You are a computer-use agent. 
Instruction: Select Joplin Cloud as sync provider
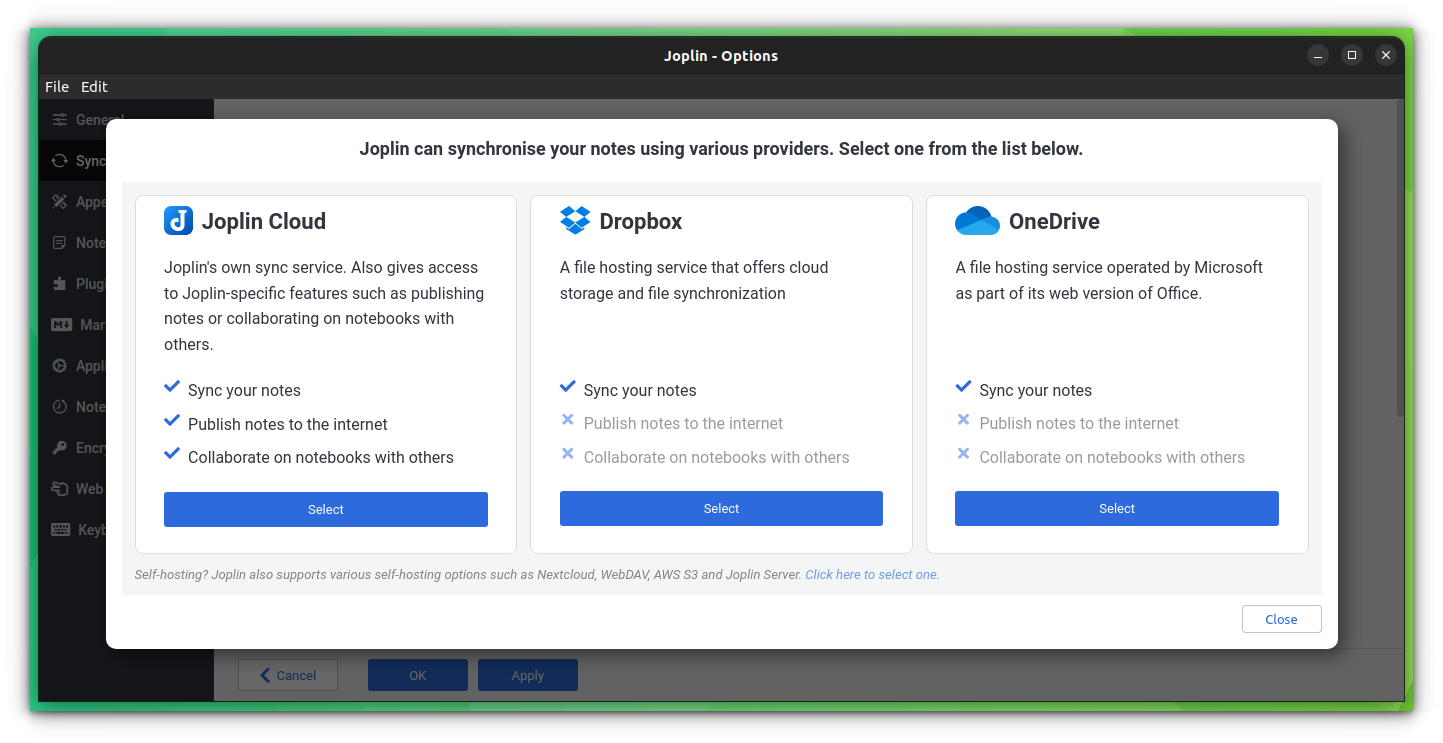(326, 509)
